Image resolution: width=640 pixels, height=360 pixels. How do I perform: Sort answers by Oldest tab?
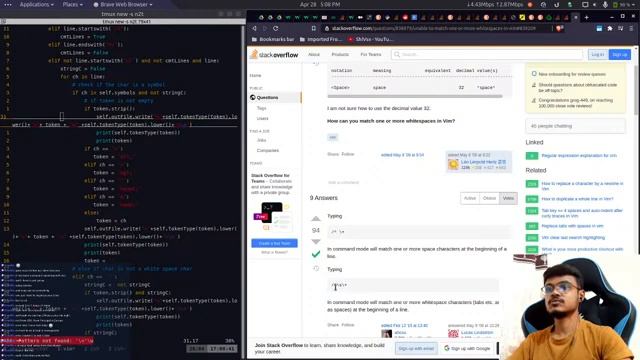point(489,198)
